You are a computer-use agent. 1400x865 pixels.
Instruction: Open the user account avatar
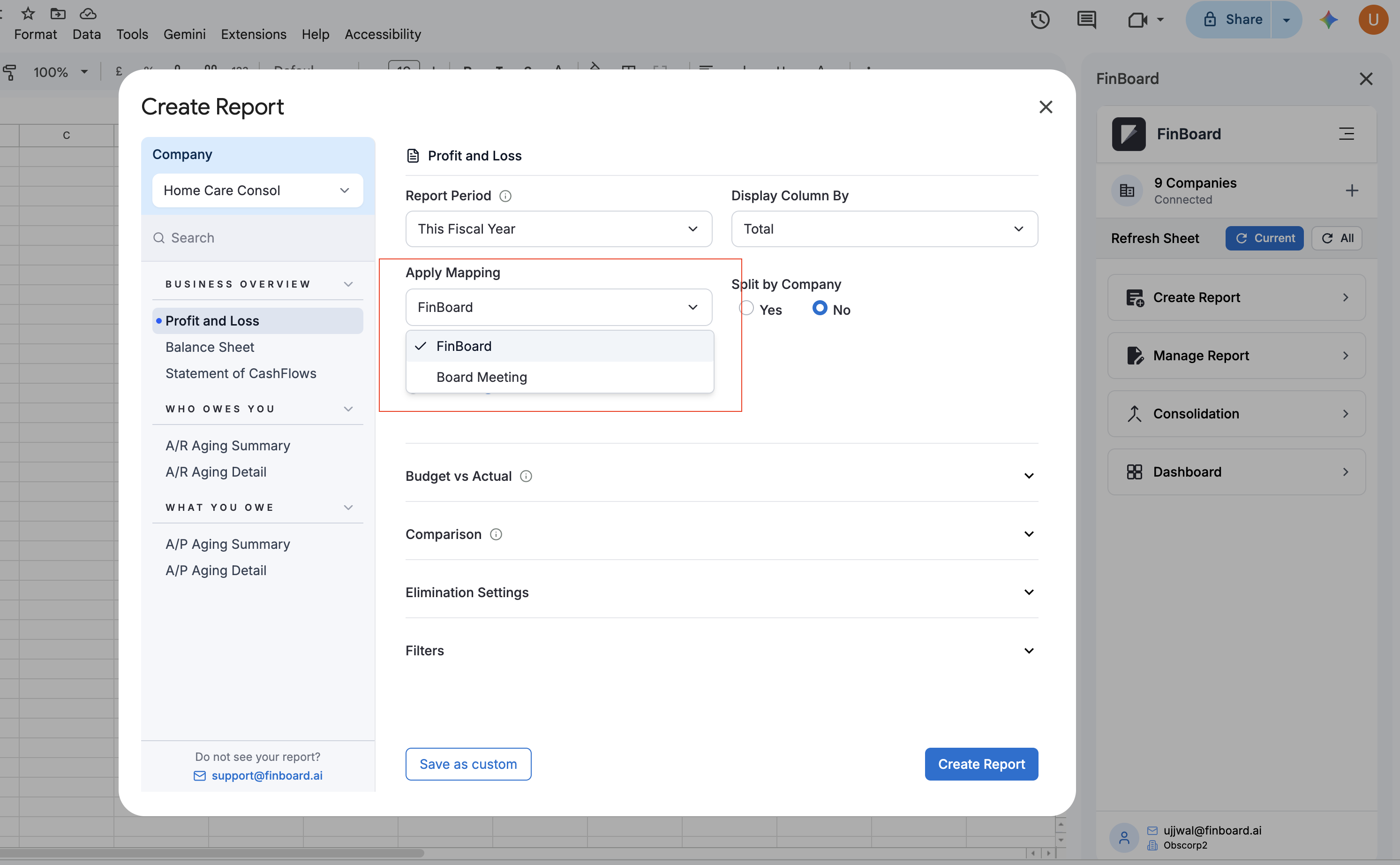pyautogui.click(x=1373, y=19)
